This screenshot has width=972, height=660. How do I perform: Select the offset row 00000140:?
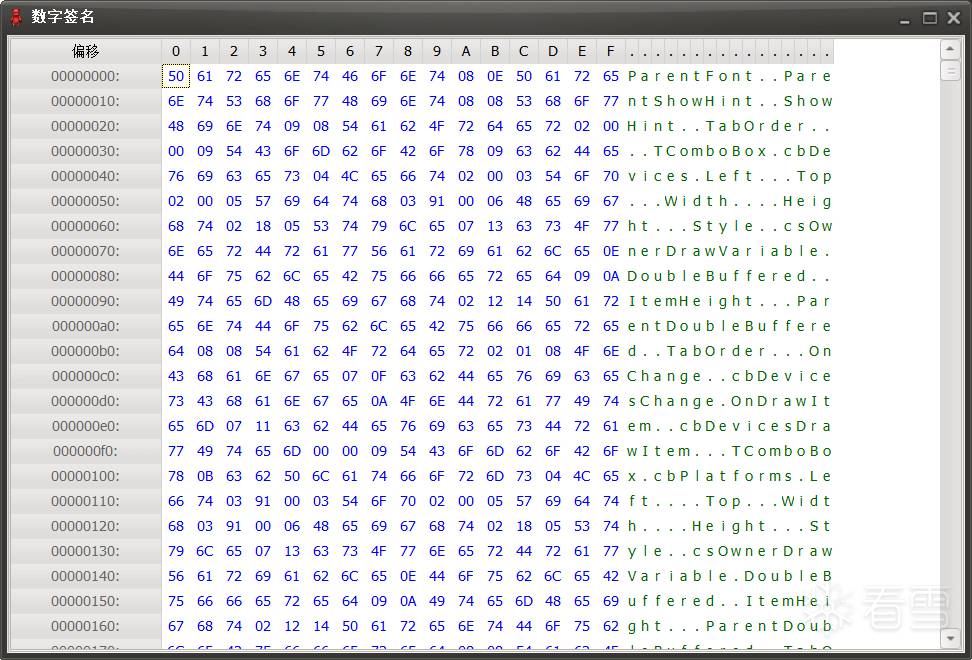(x=86, y=576)
